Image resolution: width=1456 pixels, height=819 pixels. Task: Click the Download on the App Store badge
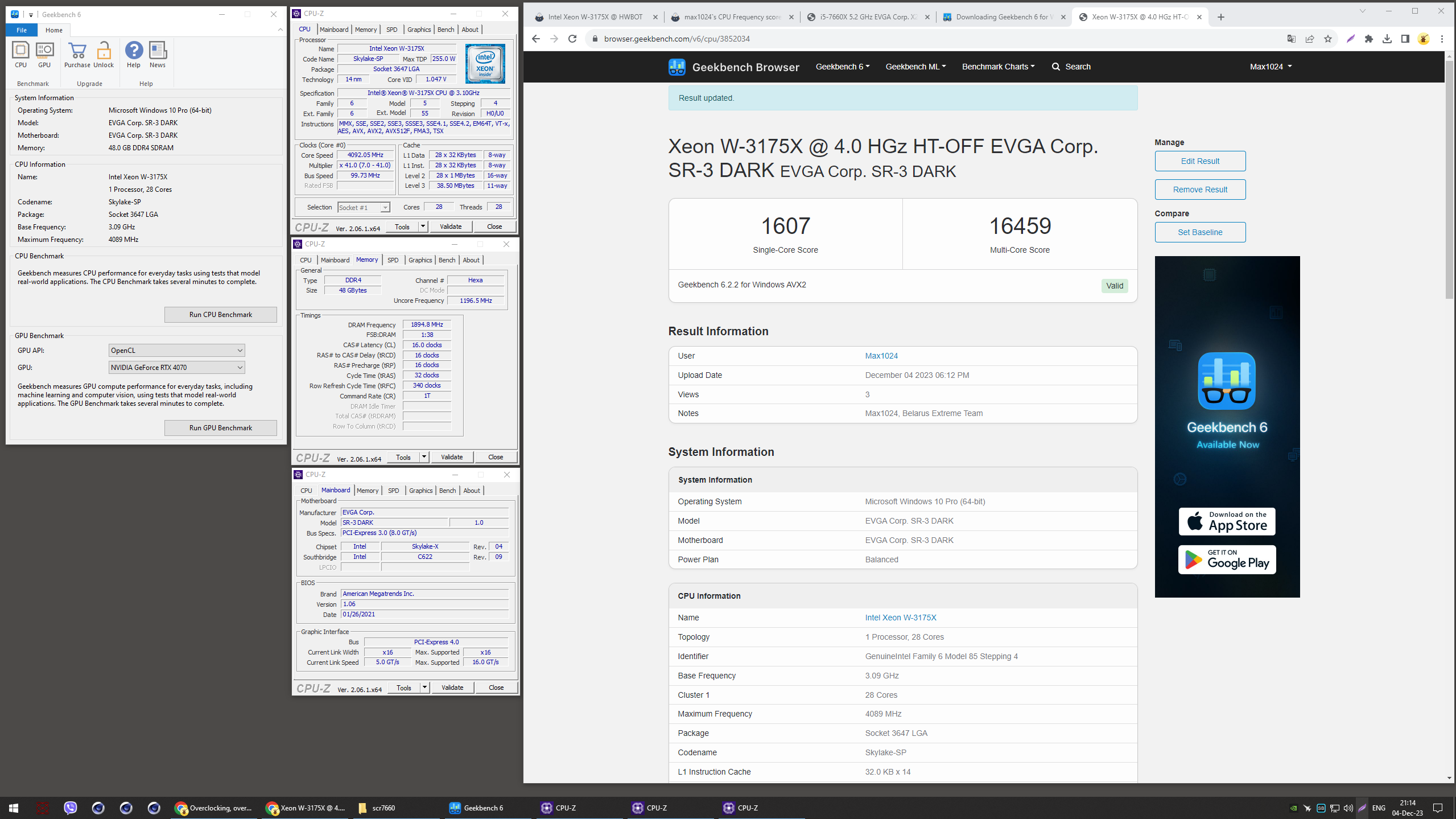coord(1227,521)
